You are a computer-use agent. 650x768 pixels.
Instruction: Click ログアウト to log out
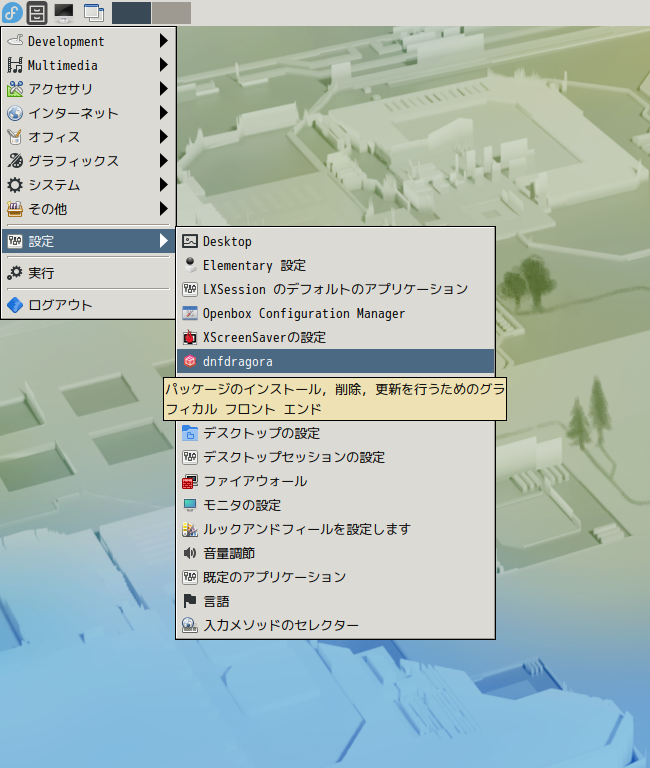point(88,305)
